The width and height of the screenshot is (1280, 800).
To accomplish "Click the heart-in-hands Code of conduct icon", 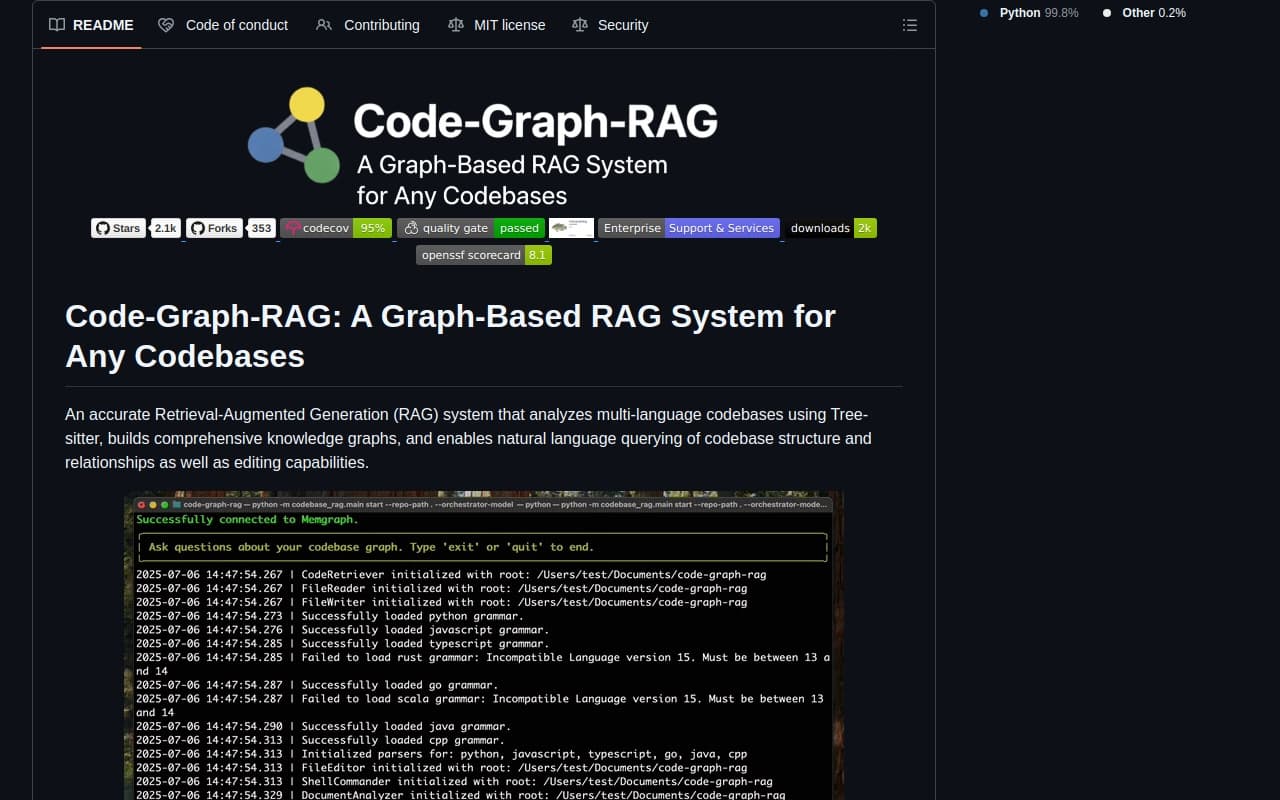I will [165, 25].
